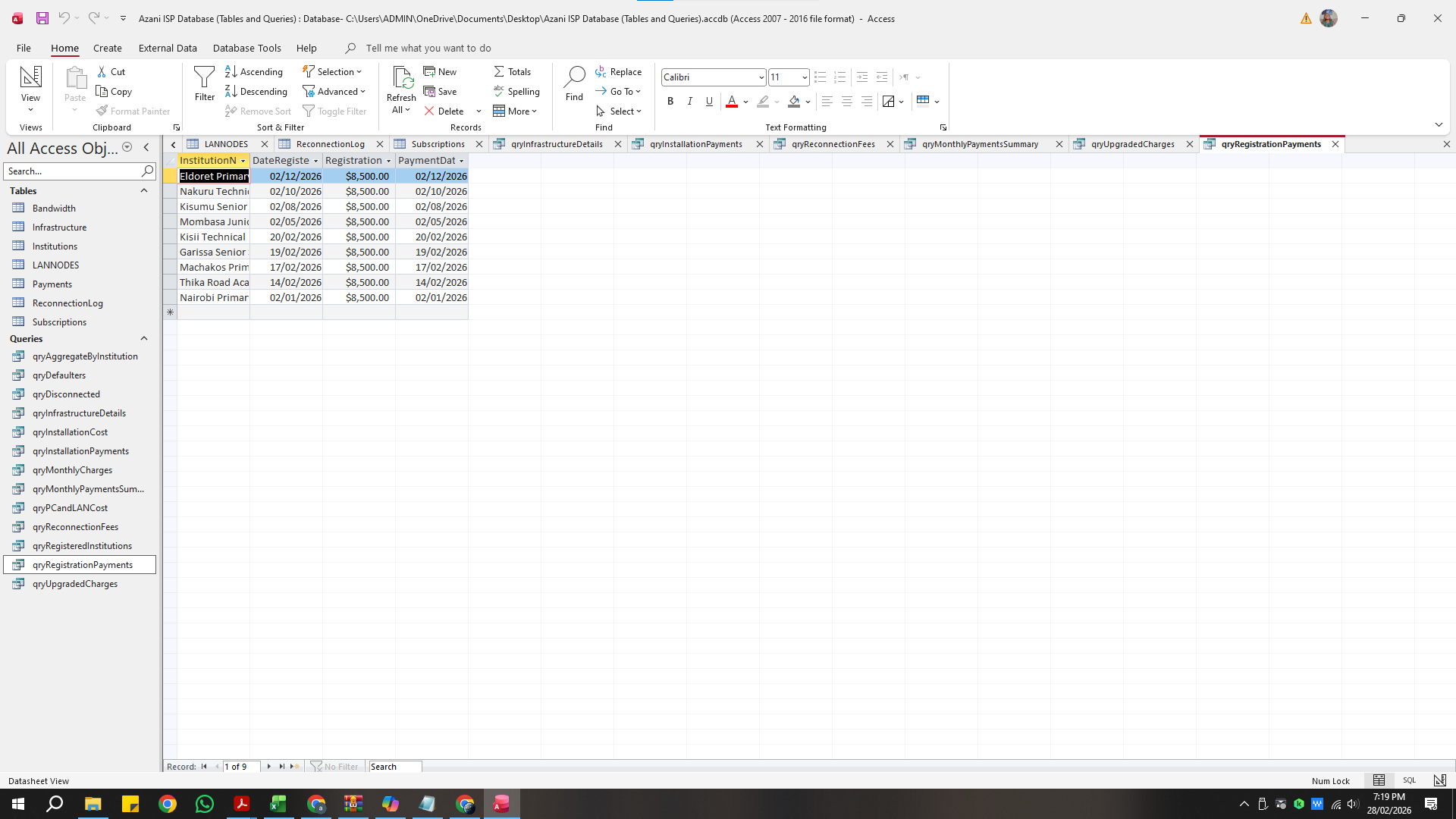This screenshot has height=819, width=1456.
Task: Open WhatsApp from taskbar
Action: pos(204,804)
